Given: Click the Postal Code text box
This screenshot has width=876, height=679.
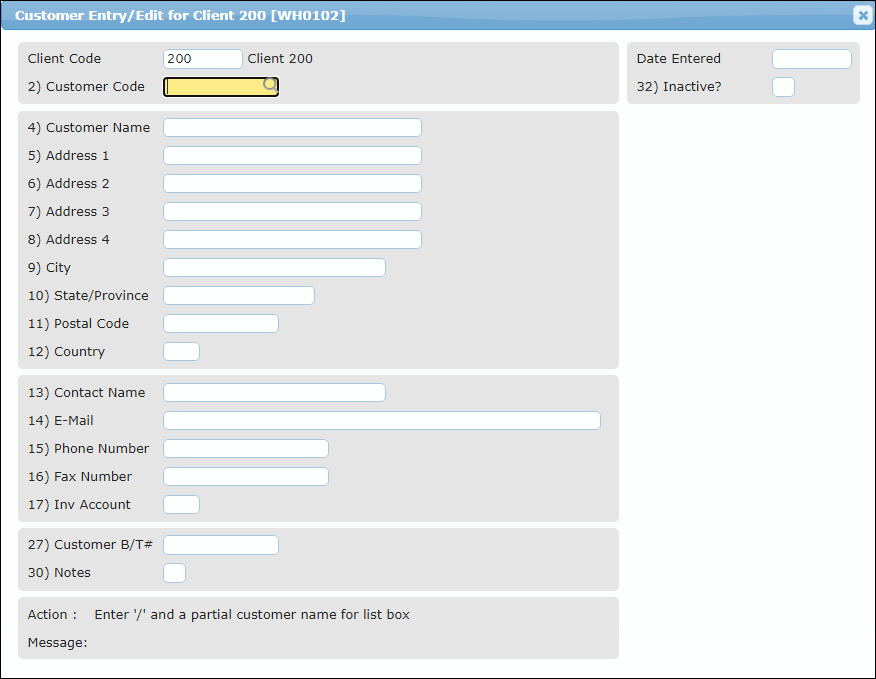Looking at the screenshot, I should coord(221,324).
